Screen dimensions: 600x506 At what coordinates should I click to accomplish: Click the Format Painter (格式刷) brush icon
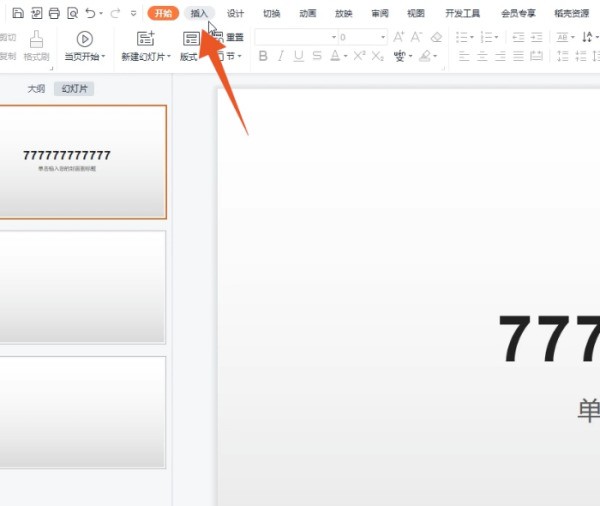coord(36,39)
